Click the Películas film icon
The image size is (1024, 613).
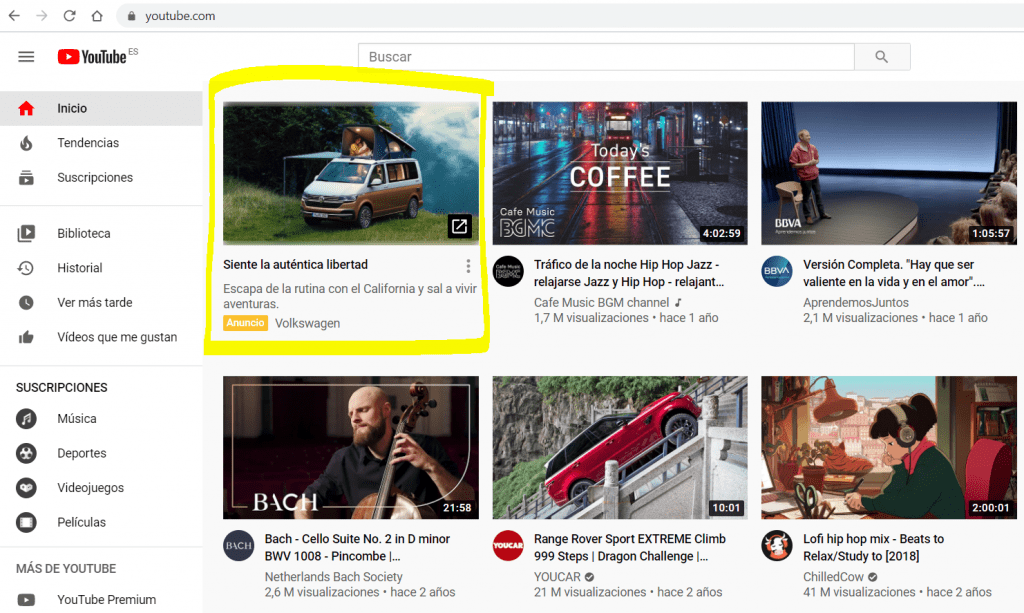pyautogui.click(x=26, y=522)
